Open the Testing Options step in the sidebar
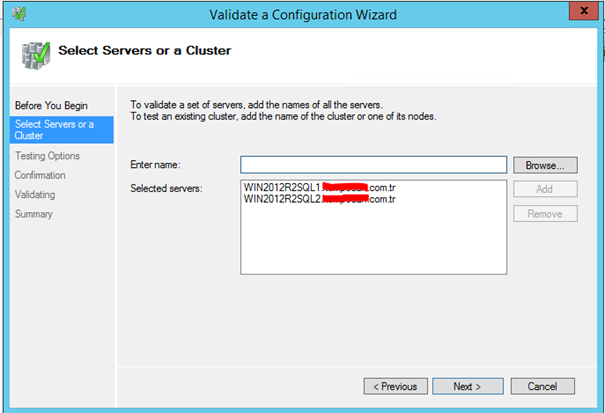Screen dimensions: 605x413 click(x=47, y=156)
